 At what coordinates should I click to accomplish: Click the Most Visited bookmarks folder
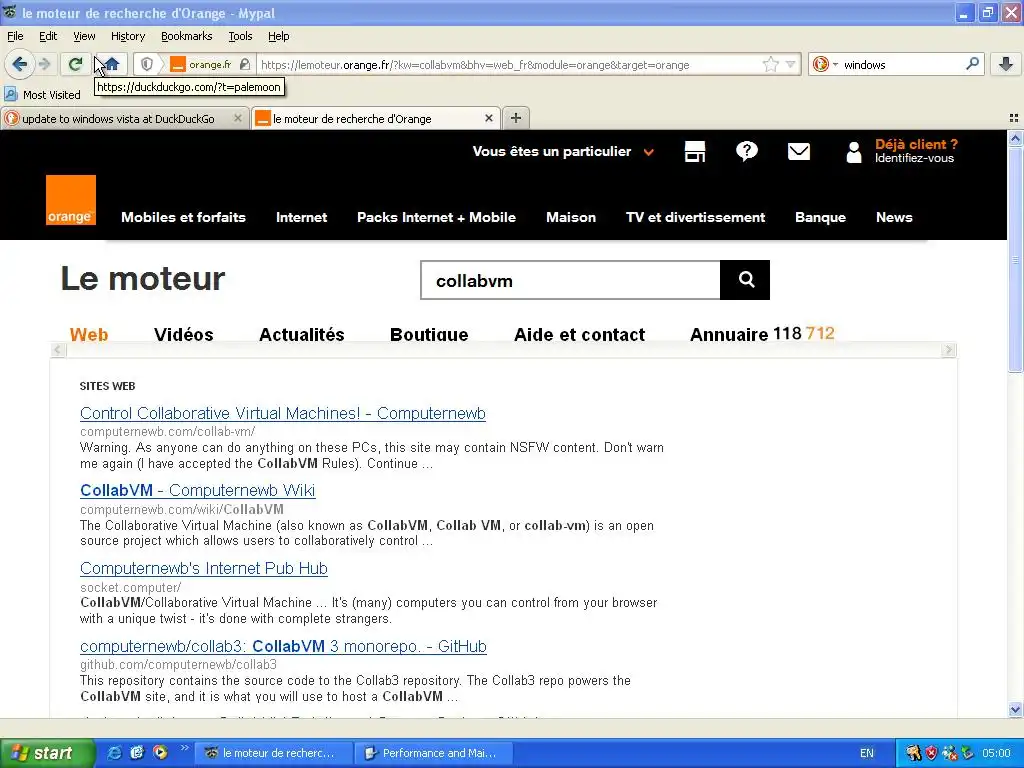(42, 95)
